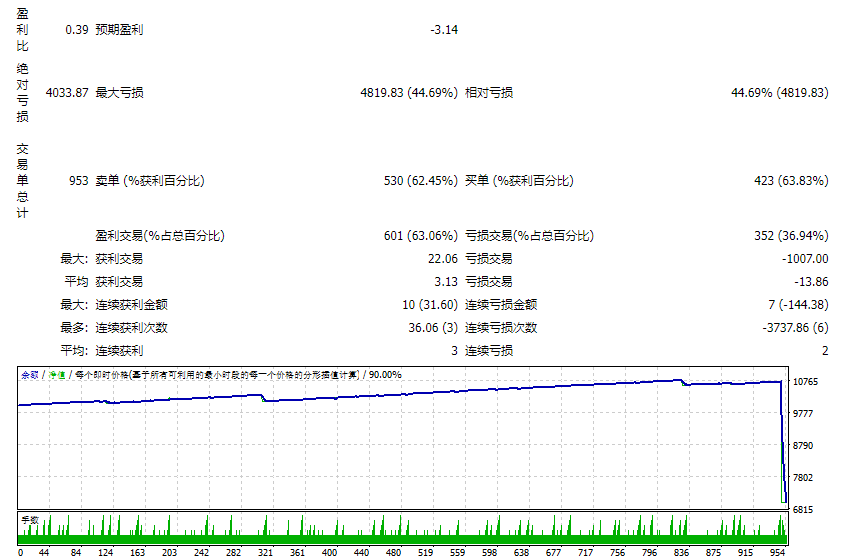This screenshot has height=559, width=844.
Task: Click the 净值 legend label on the chart
Action: [58, 375]
